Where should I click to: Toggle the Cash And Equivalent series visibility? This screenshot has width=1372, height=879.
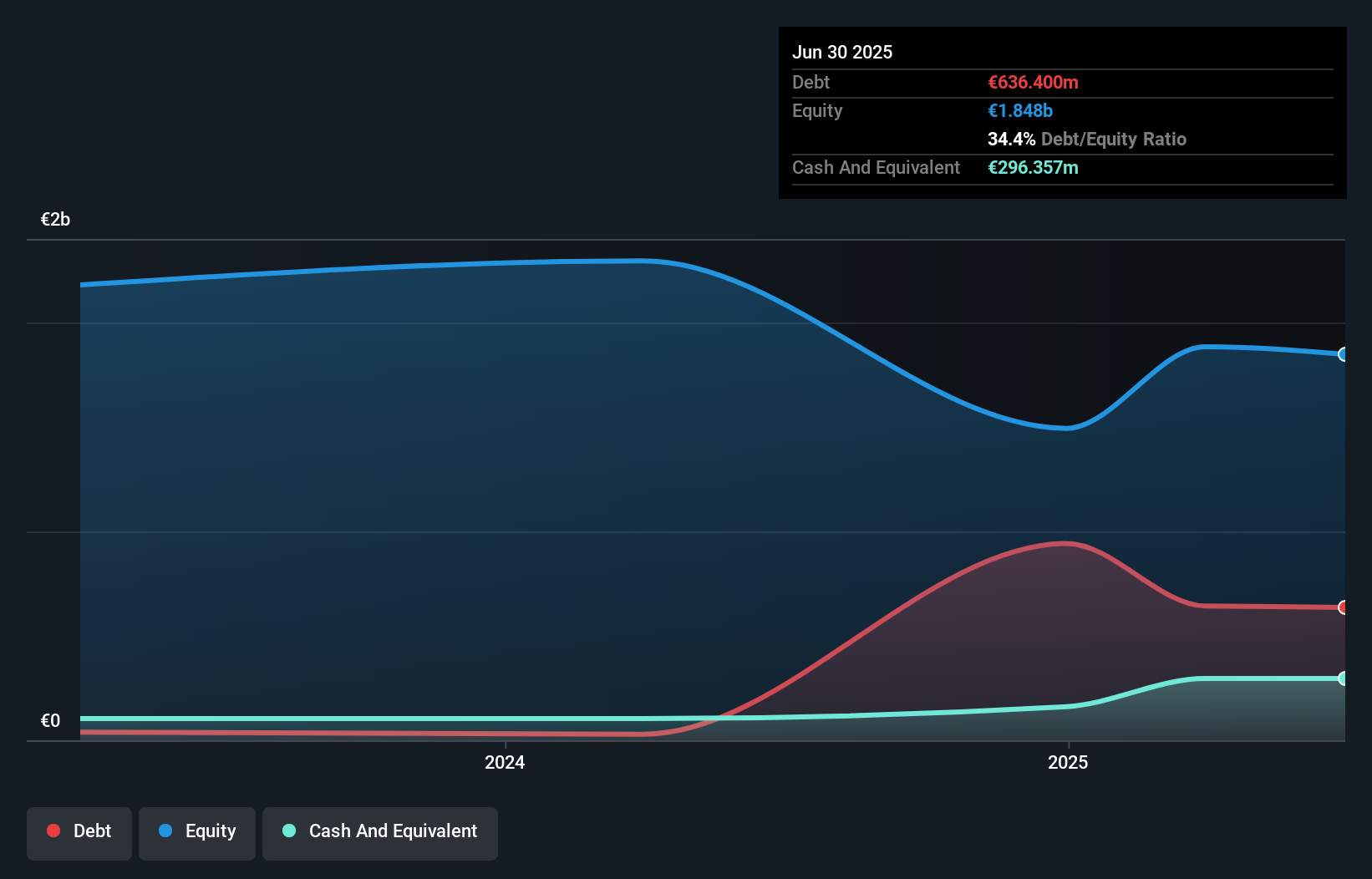point(380,831)
